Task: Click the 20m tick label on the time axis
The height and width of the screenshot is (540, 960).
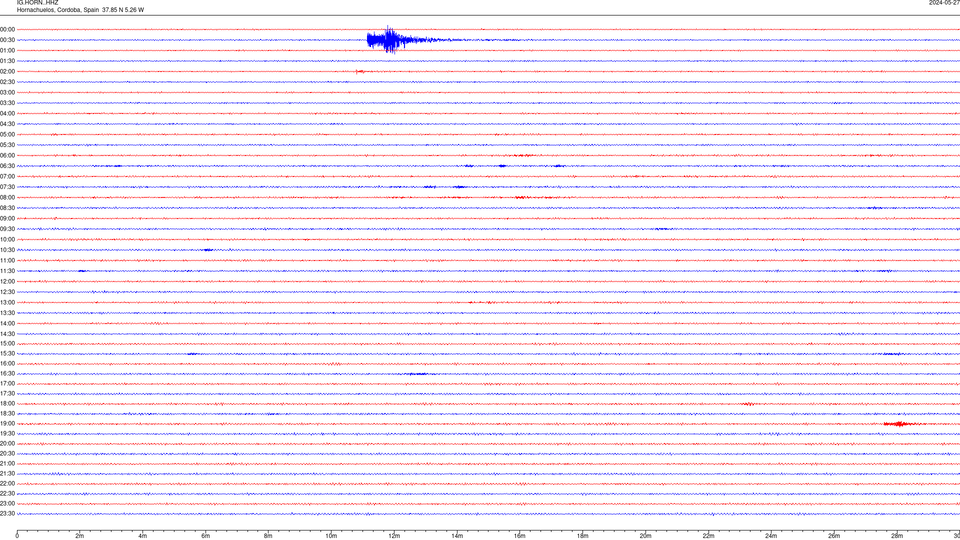Action: (645, 536)
